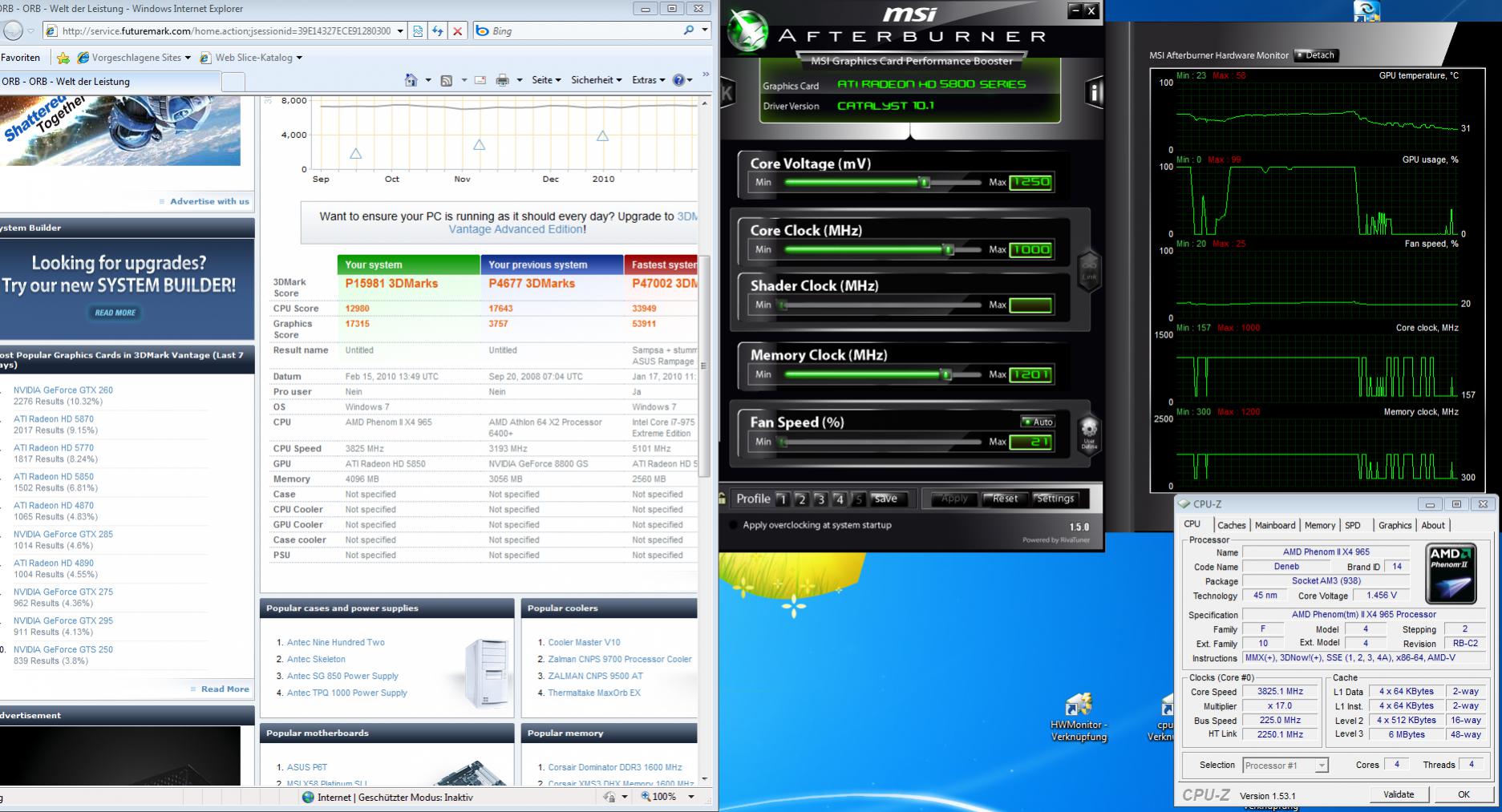Switch to the Memory tab in CPU-Z
The height and width of the screenshot is (812, 1502).
[1319, 526]
